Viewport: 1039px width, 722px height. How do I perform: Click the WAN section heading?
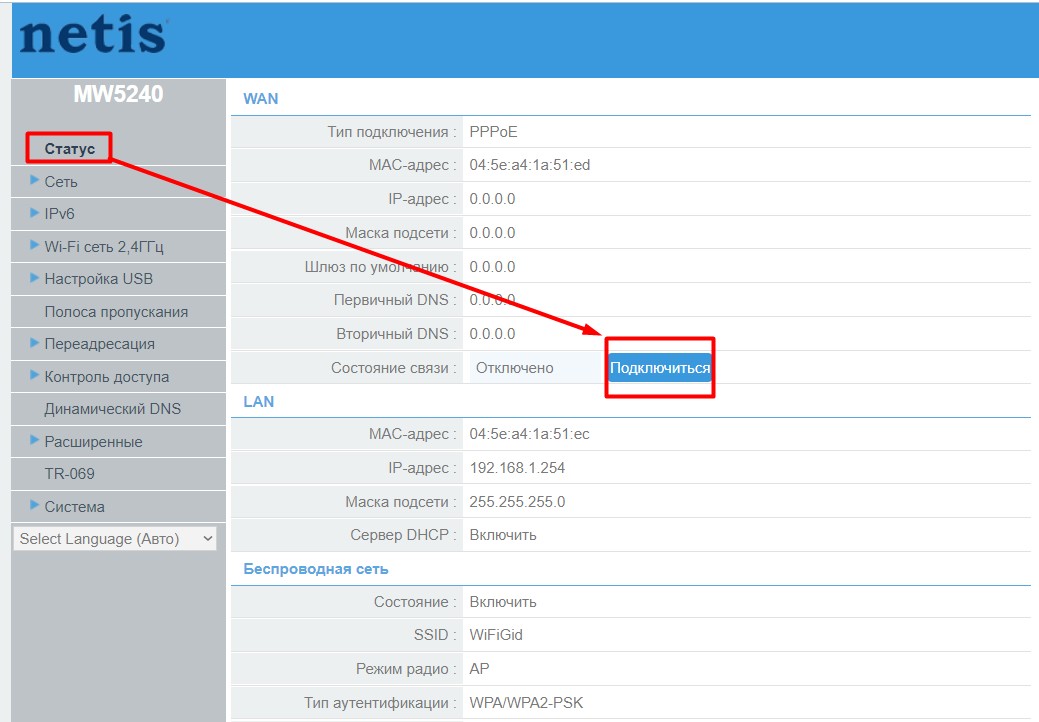pyautogui.click(x=260, y=99)
